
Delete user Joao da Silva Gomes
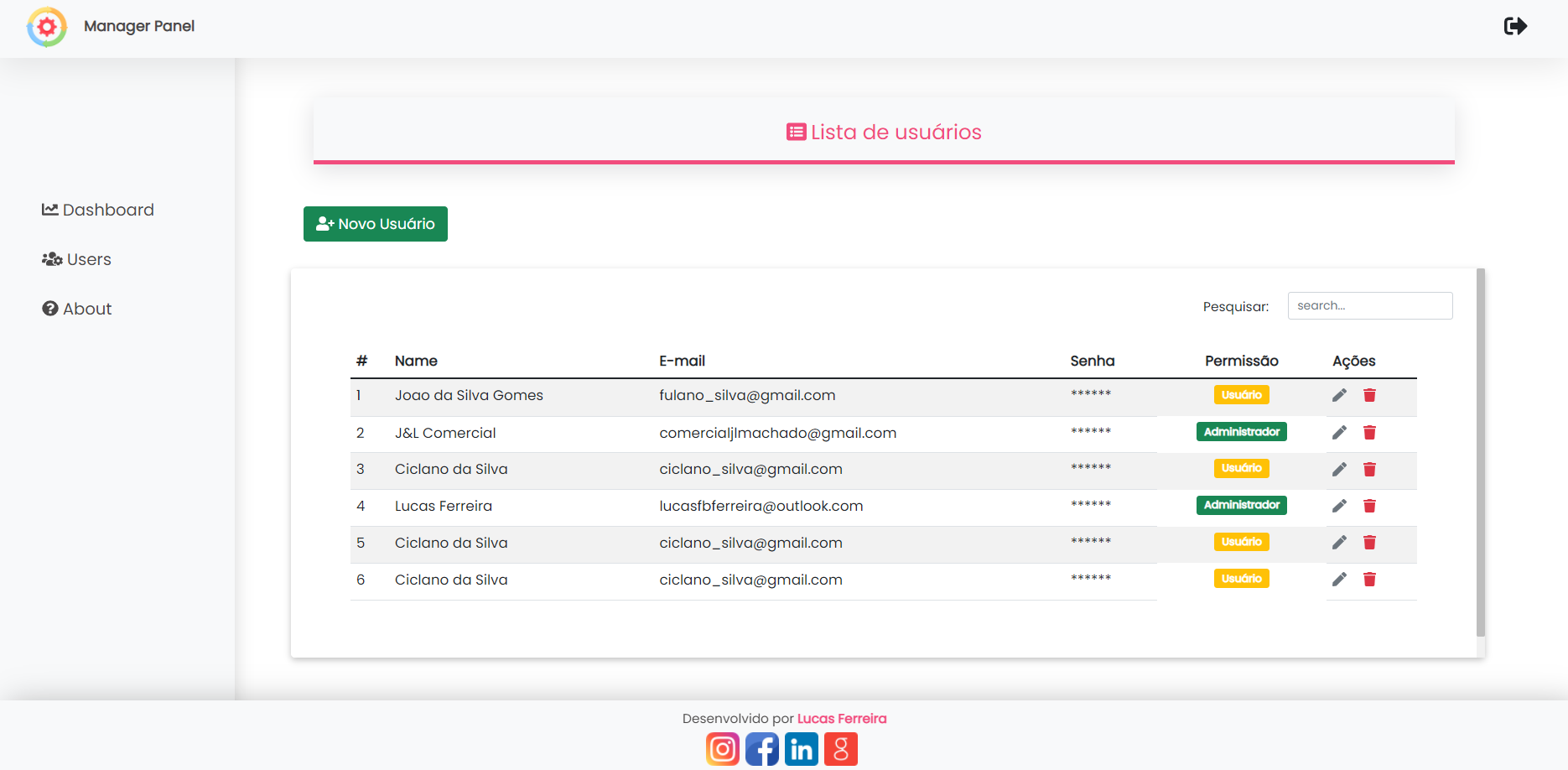coord(1370,394)
